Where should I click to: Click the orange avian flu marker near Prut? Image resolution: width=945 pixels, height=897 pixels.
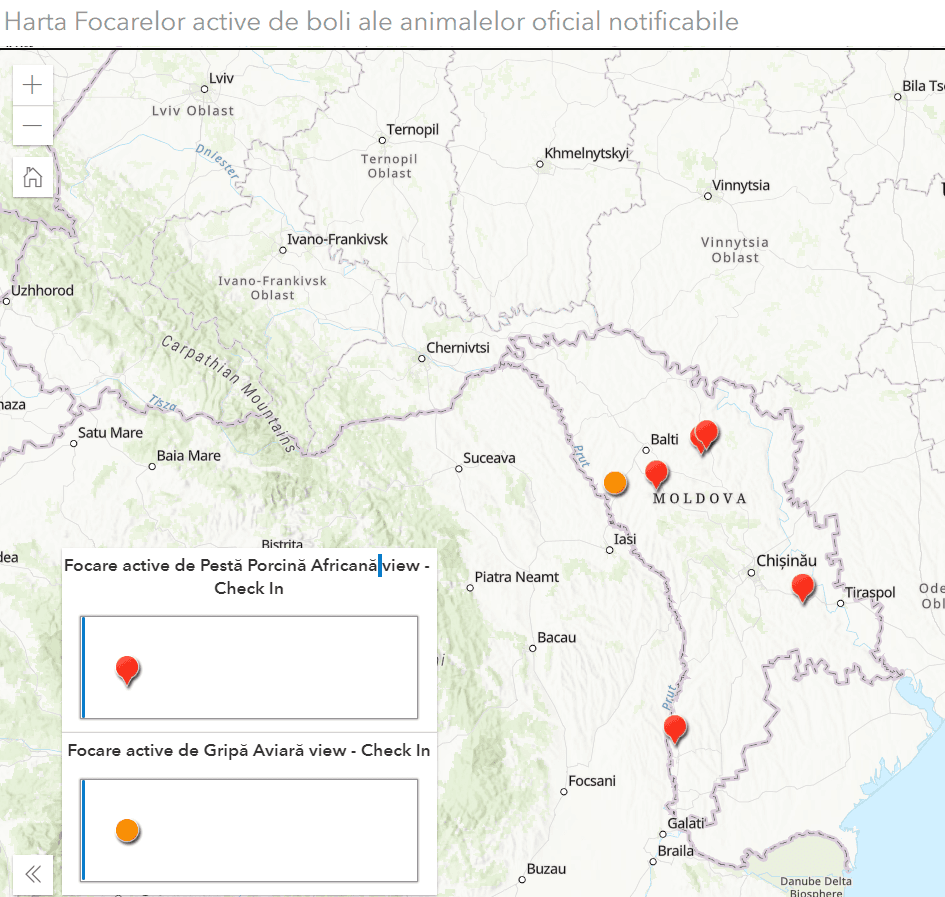click(x=615, y=483)
